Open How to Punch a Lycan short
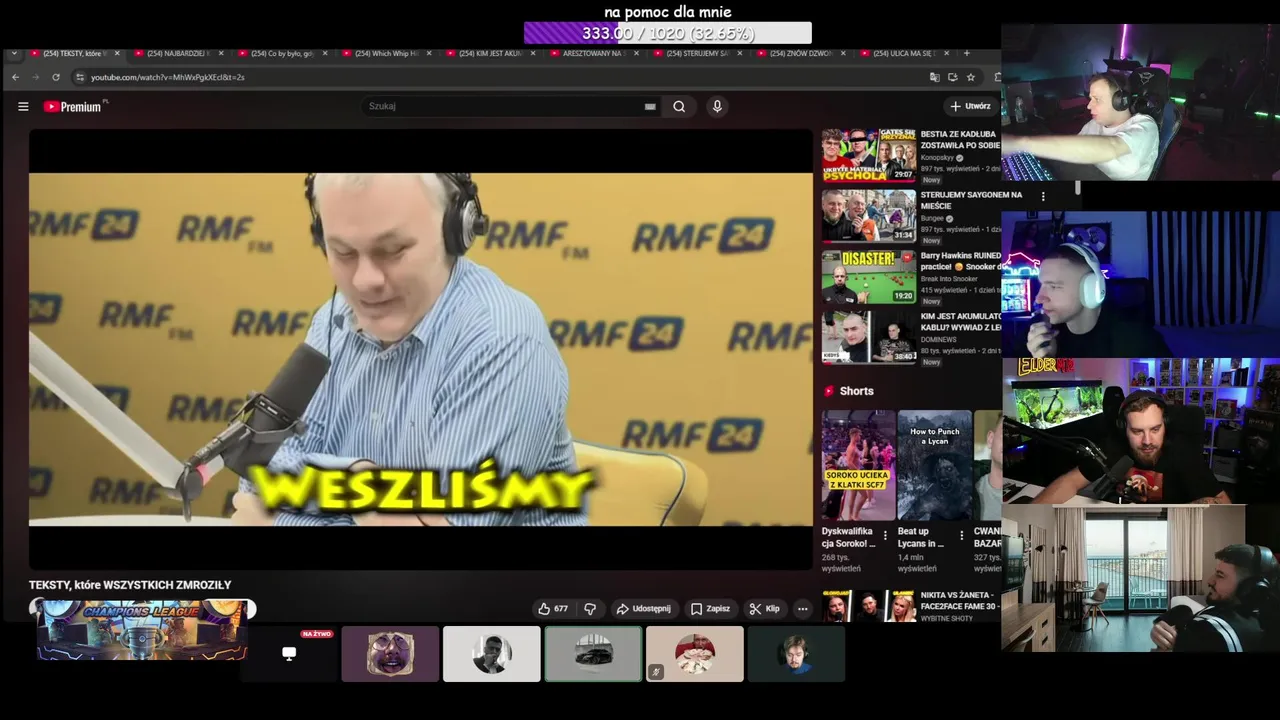 pos(935,465)
